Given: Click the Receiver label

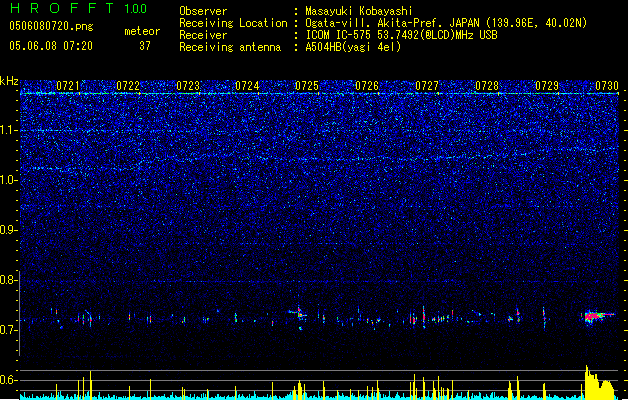Looking at the screenshot, I should tap(203, 35).
